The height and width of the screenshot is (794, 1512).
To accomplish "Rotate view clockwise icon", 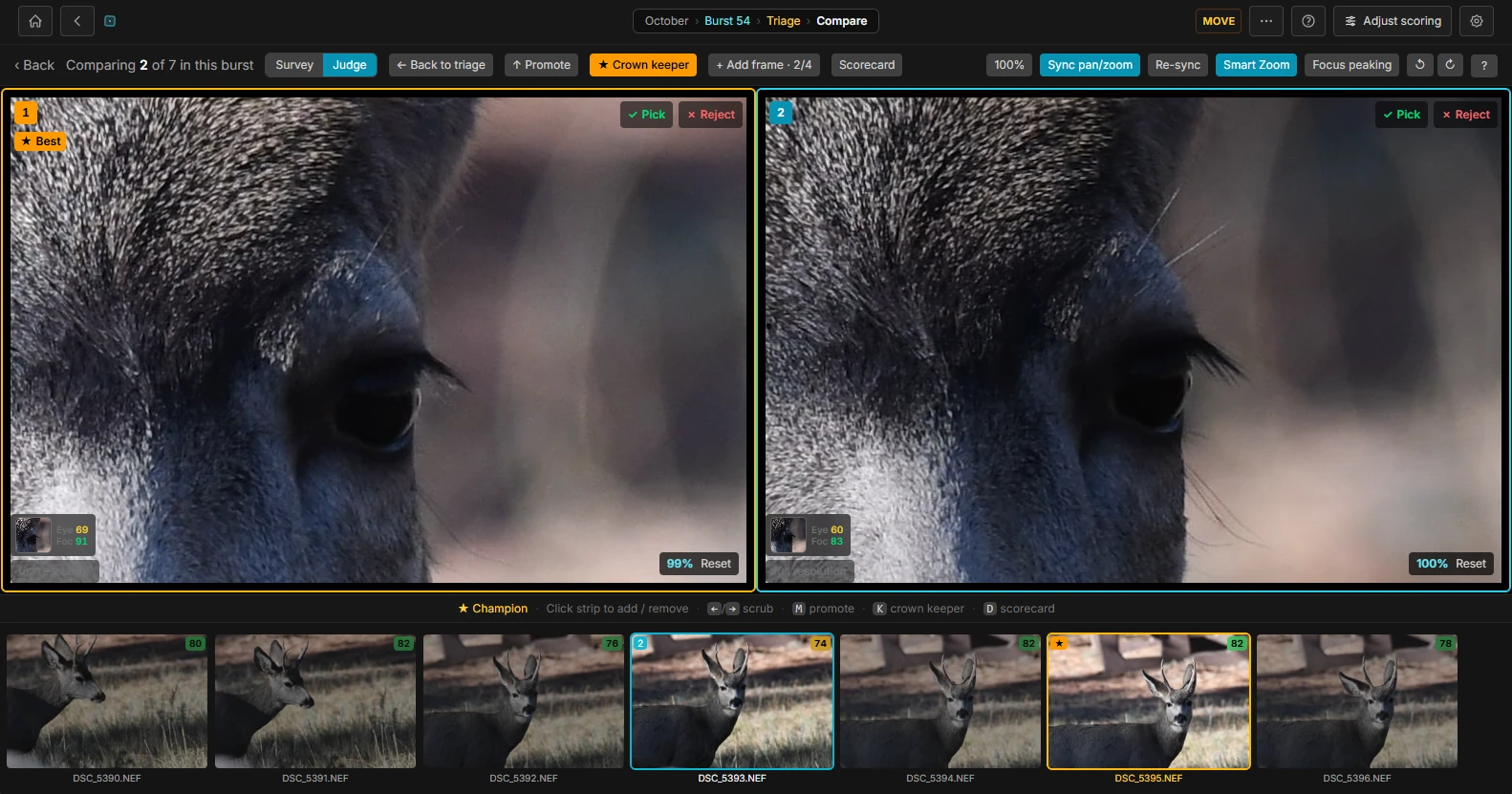I will pyautogui.click(x=1450, y=65).
